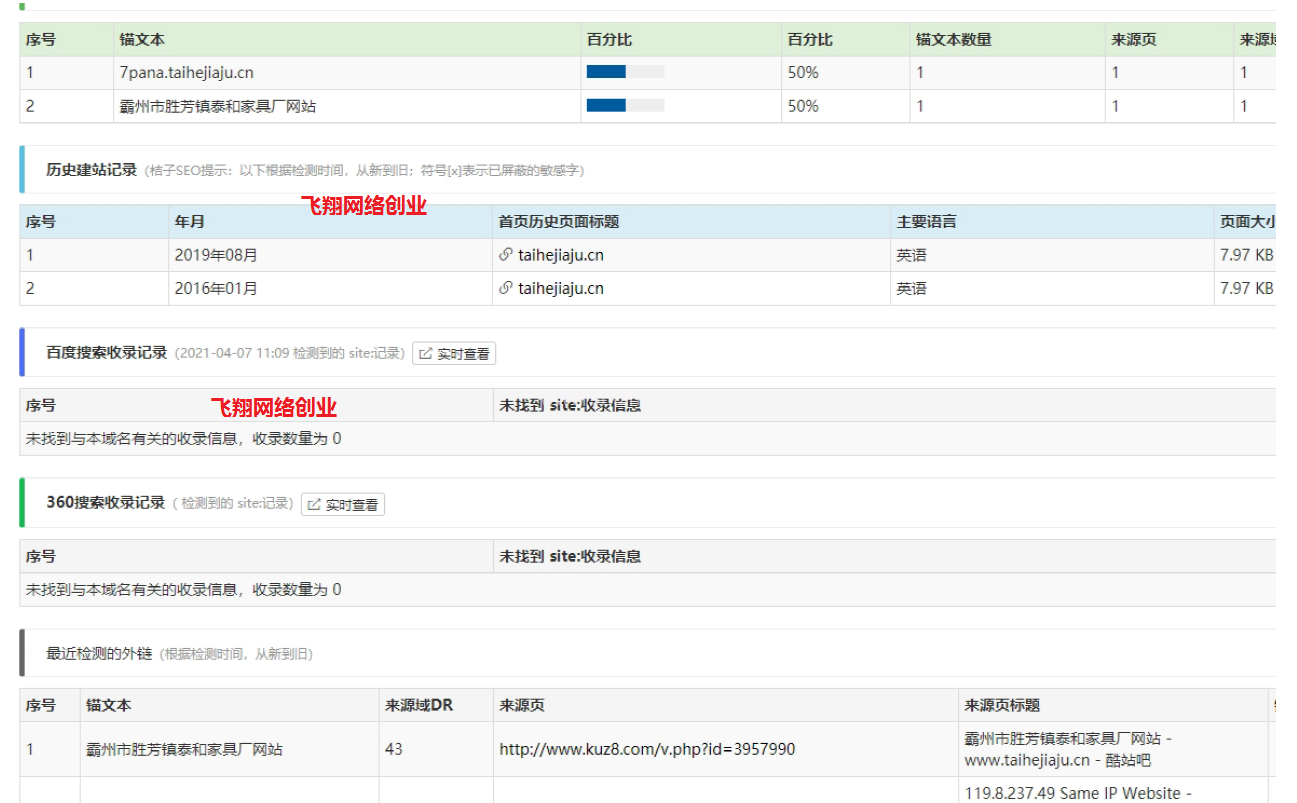
Task: Click 年月 column header in history table
Action: pyautogui.click(x=189, y=222)
